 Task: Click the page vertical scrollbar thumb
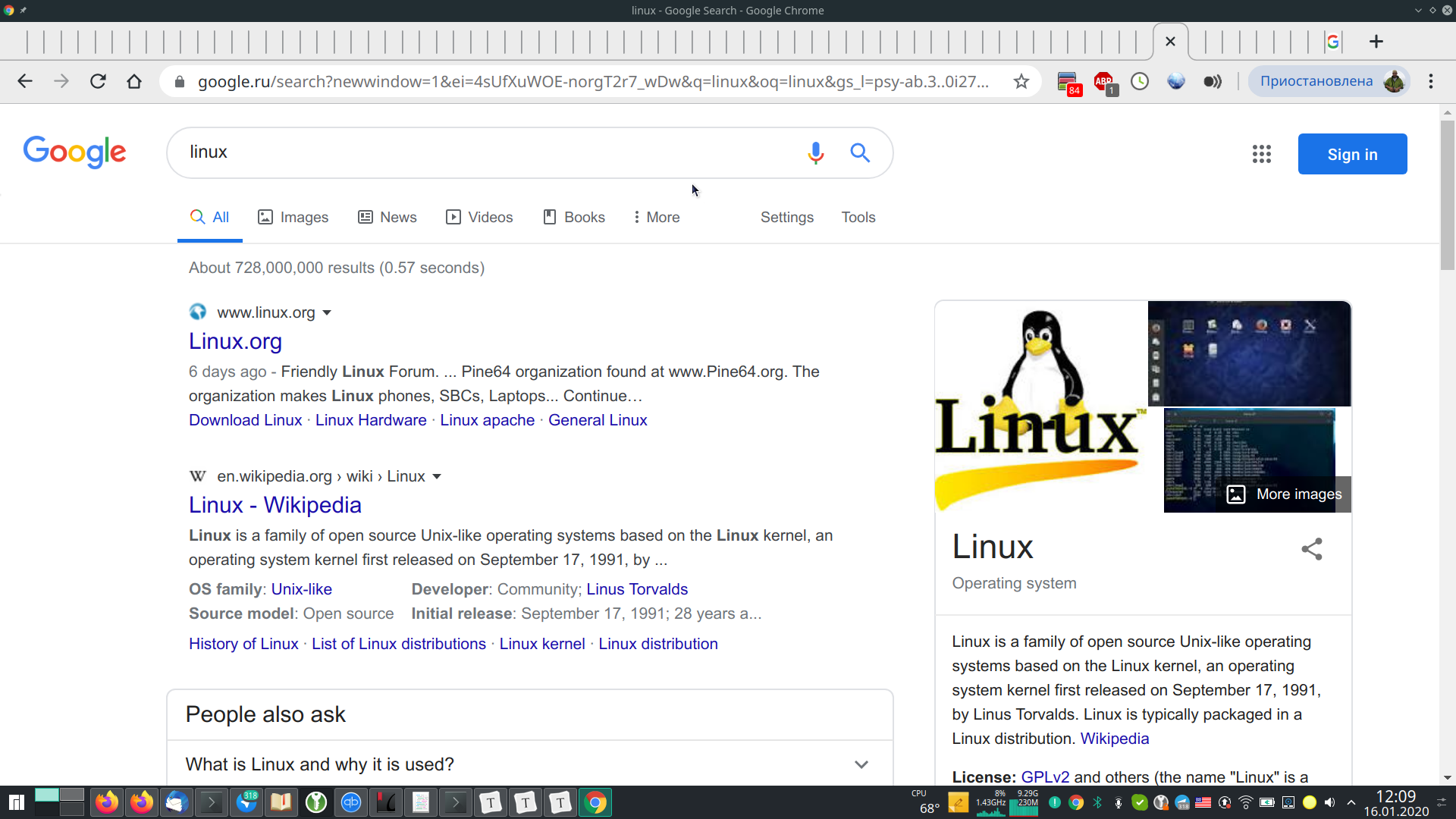point(1447,194)
